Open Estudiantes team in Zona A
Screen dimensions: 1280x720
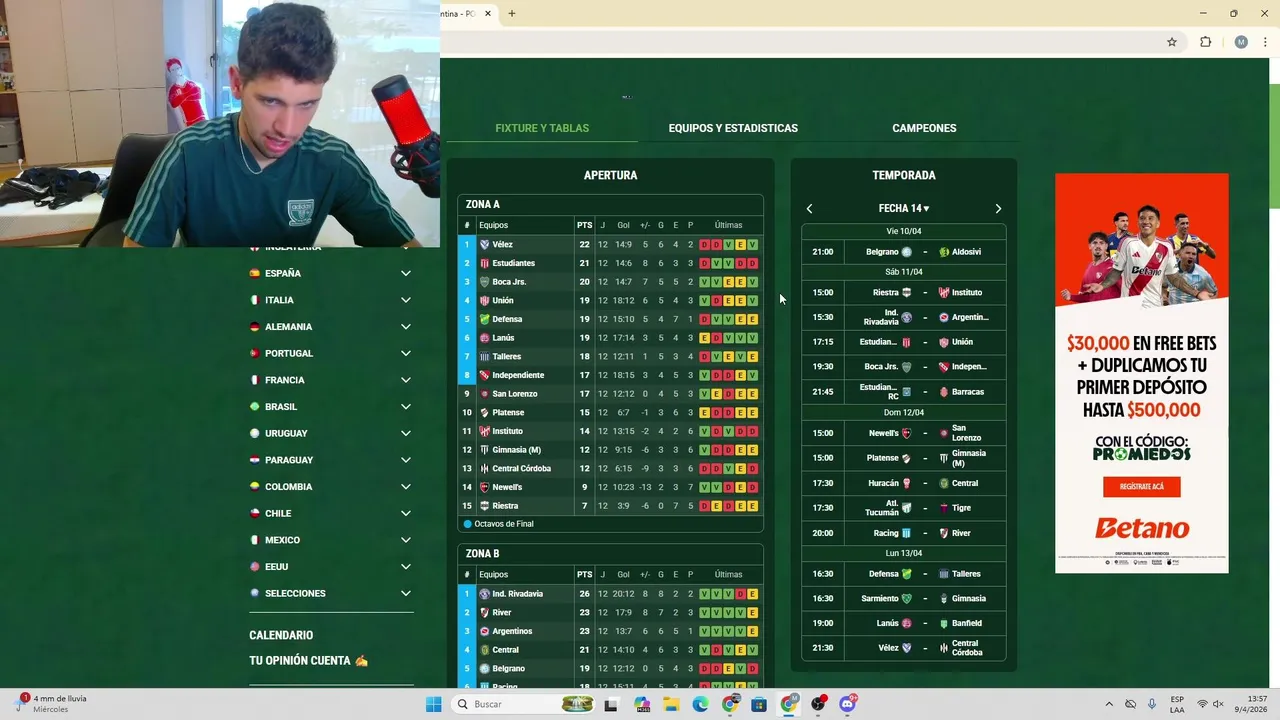[x=513, y=263]
